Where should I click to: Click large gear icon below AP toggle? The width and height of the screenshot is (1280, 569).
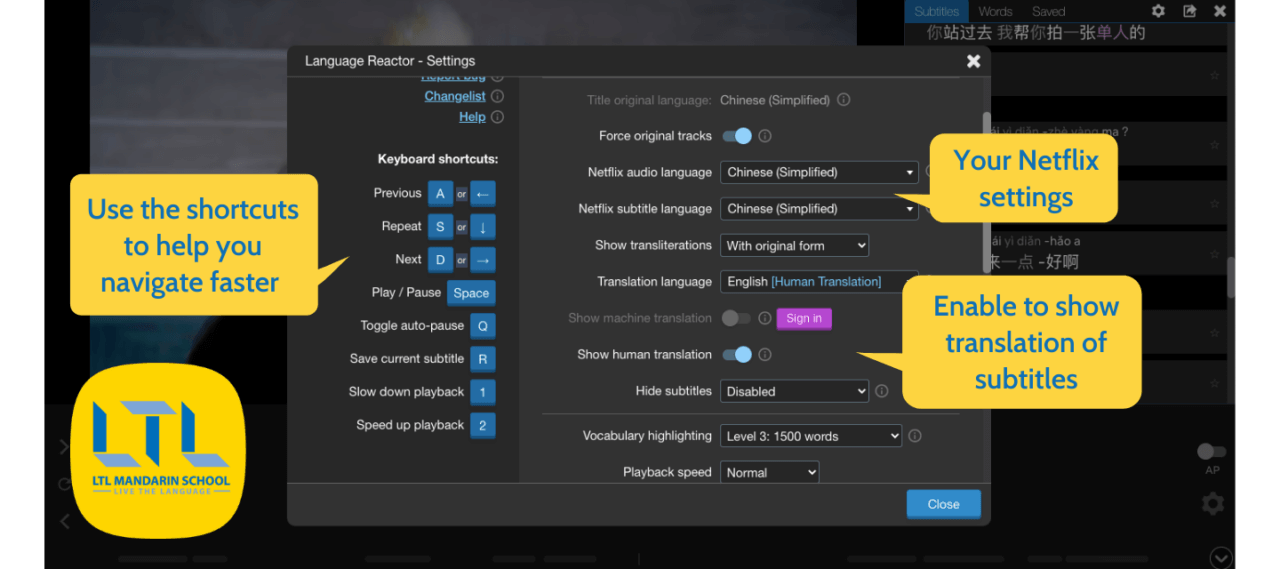point(1212,503)
